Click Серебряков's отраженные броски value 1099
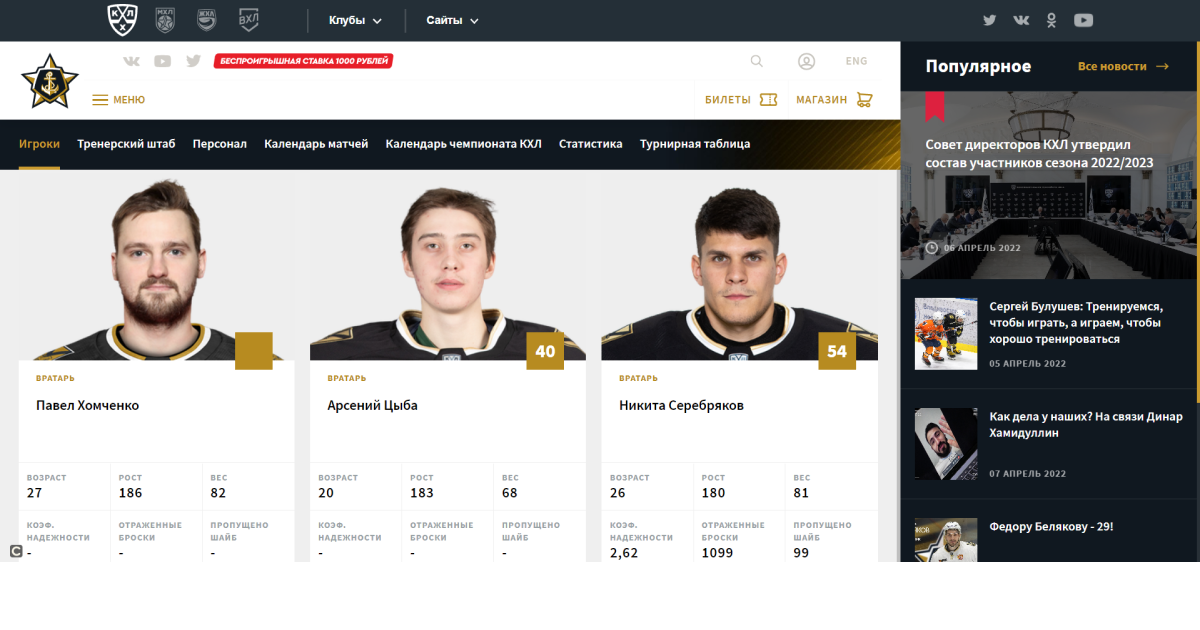 tap(717, 552)
